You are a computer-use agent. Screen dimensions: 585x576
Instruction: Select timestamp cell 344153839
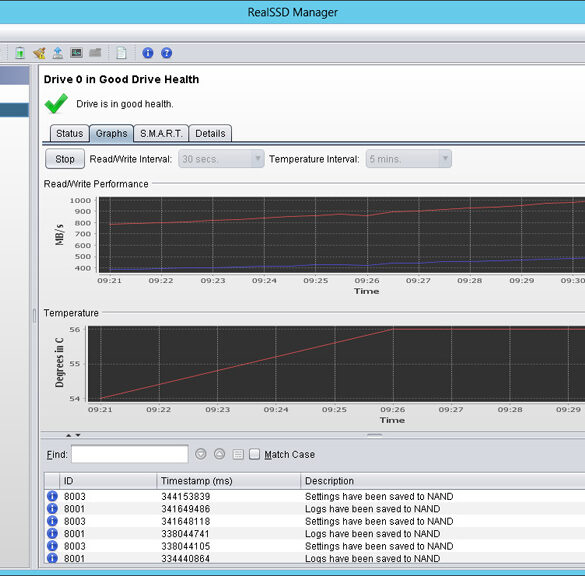186,497
